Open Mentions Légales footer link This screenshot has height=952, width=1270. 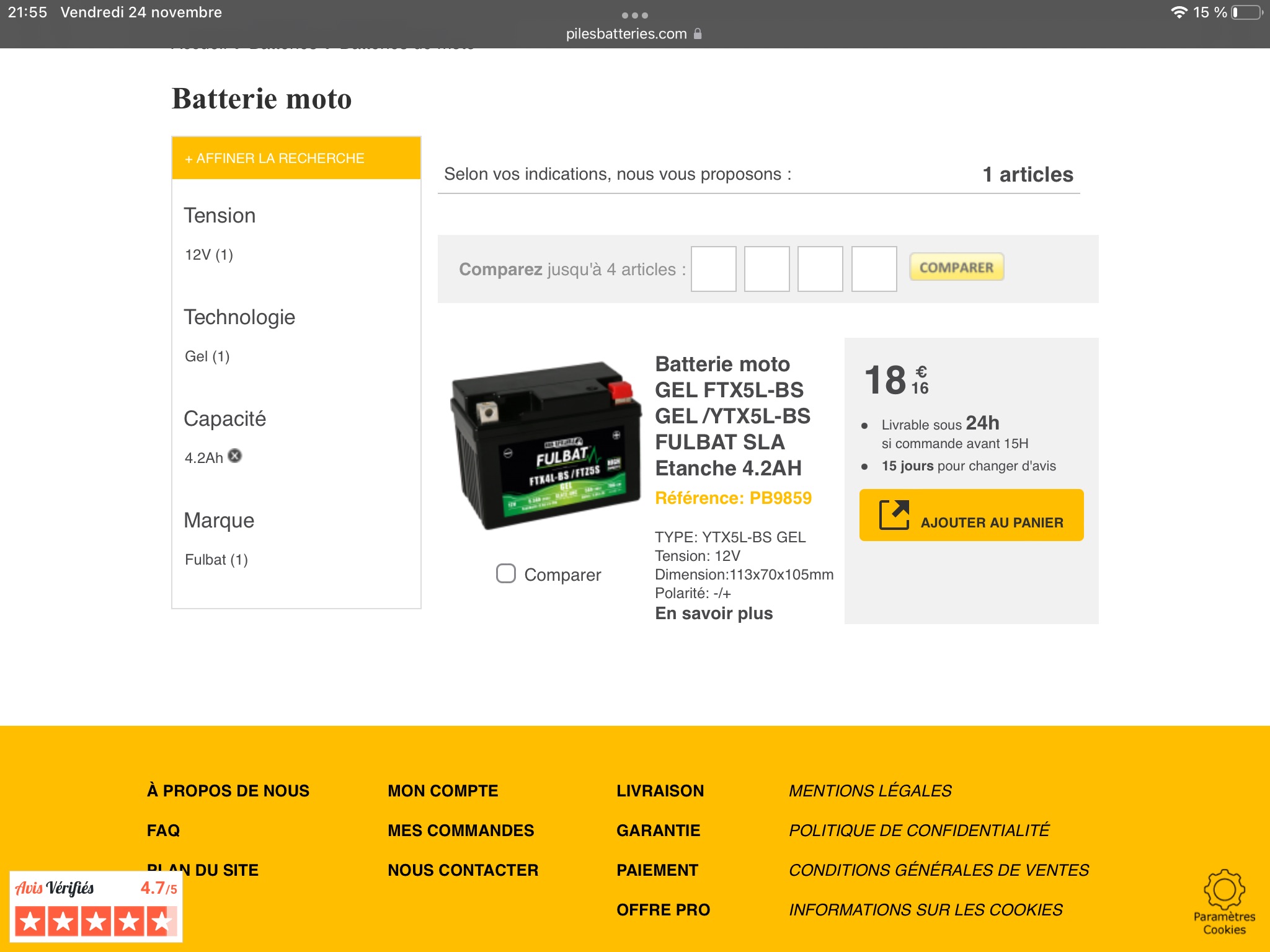869,791
